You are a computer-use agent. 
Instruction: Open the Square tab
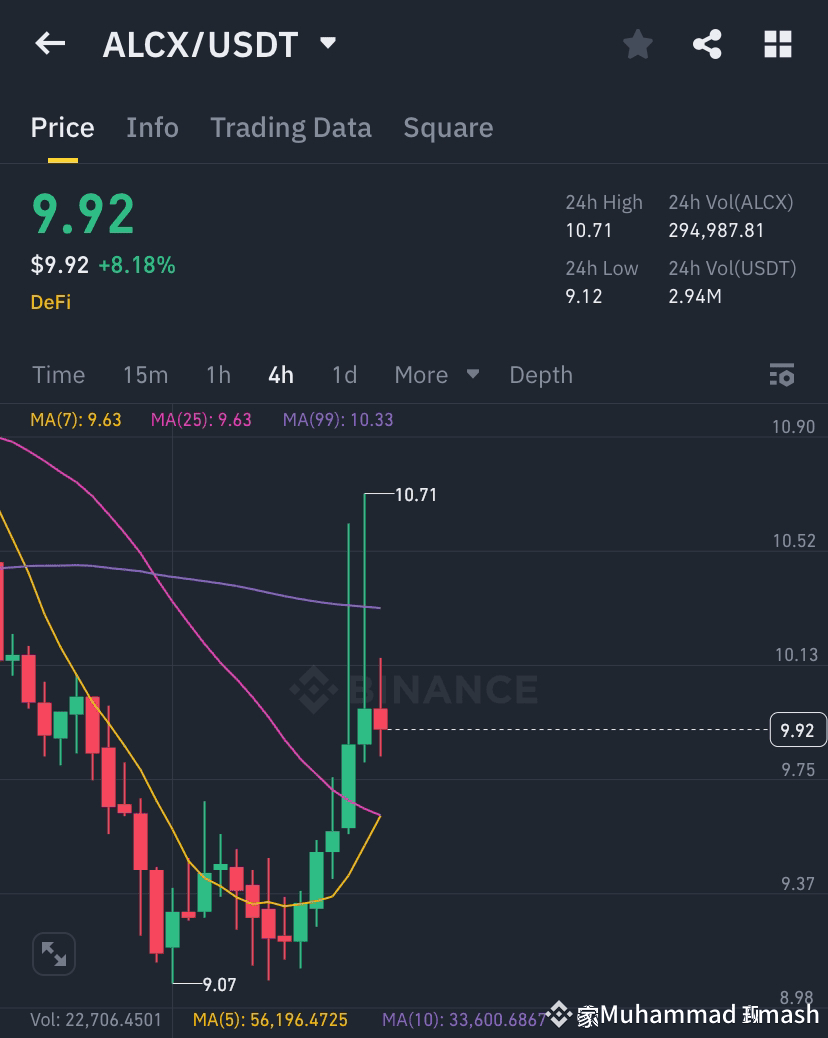pos(448,127)
